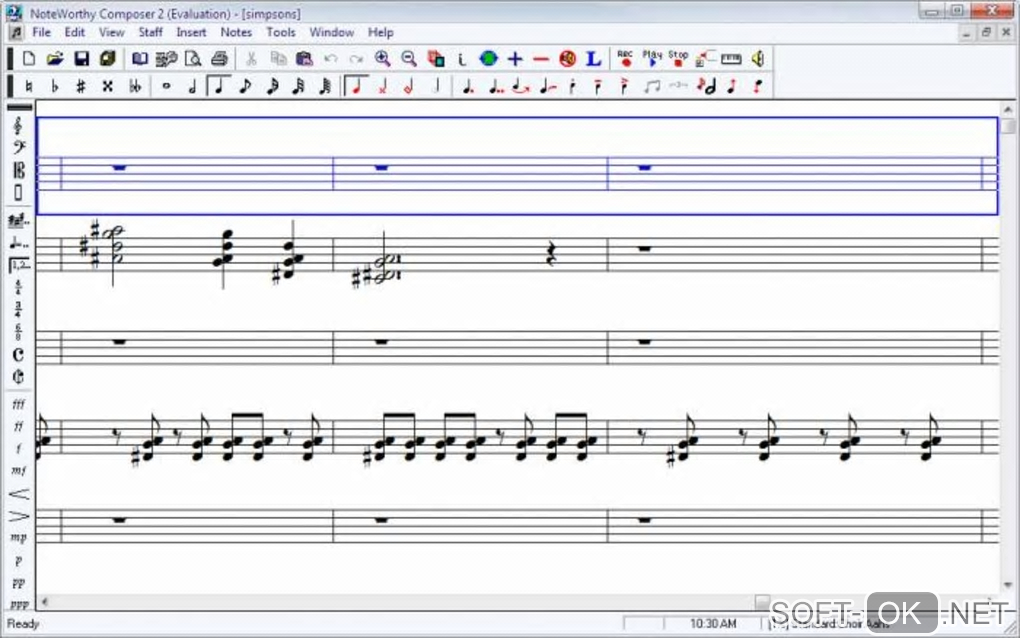The height and width of the screenshot is (638, 1020).
Task: Toggle the grace note option
Action: 706,86
